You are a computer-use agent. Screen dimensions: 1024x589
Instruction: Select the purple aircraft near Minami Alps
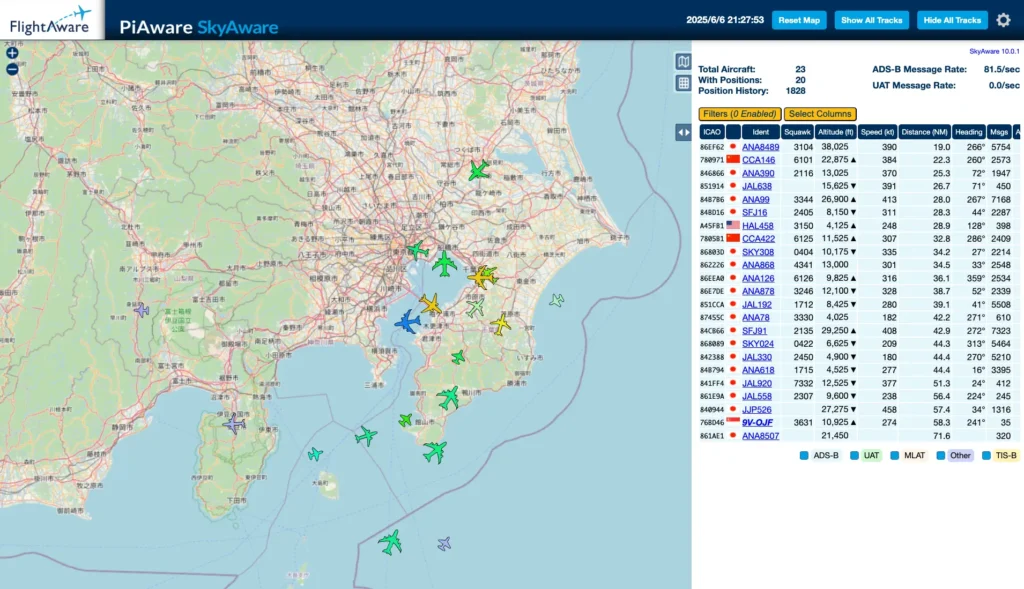click(x=141, y=310)
